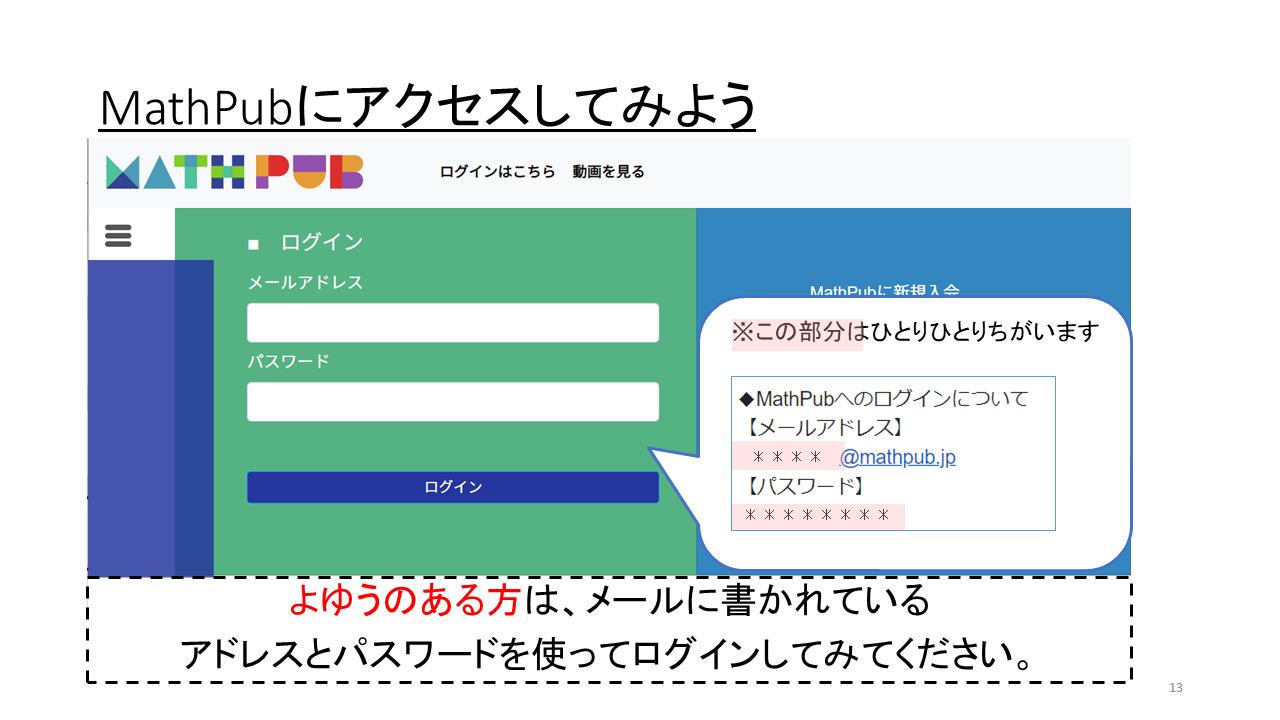1280x720 pixels.
Task: Click the ひとりひとりちがいます text
Action: [985, 333]
